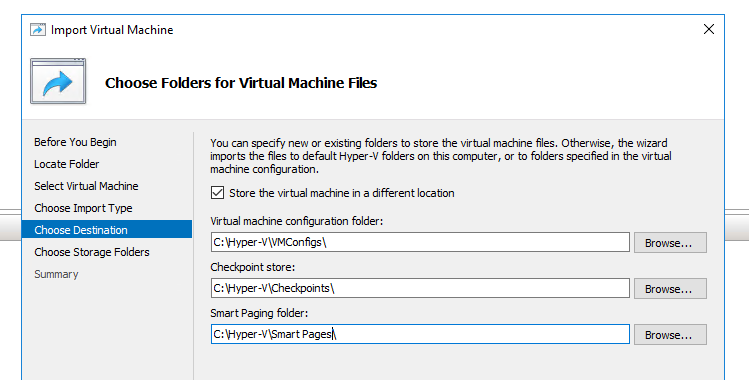Open the Choose Storage Folders step
This screenshot has height=380, width=749.
pos(92,252)
